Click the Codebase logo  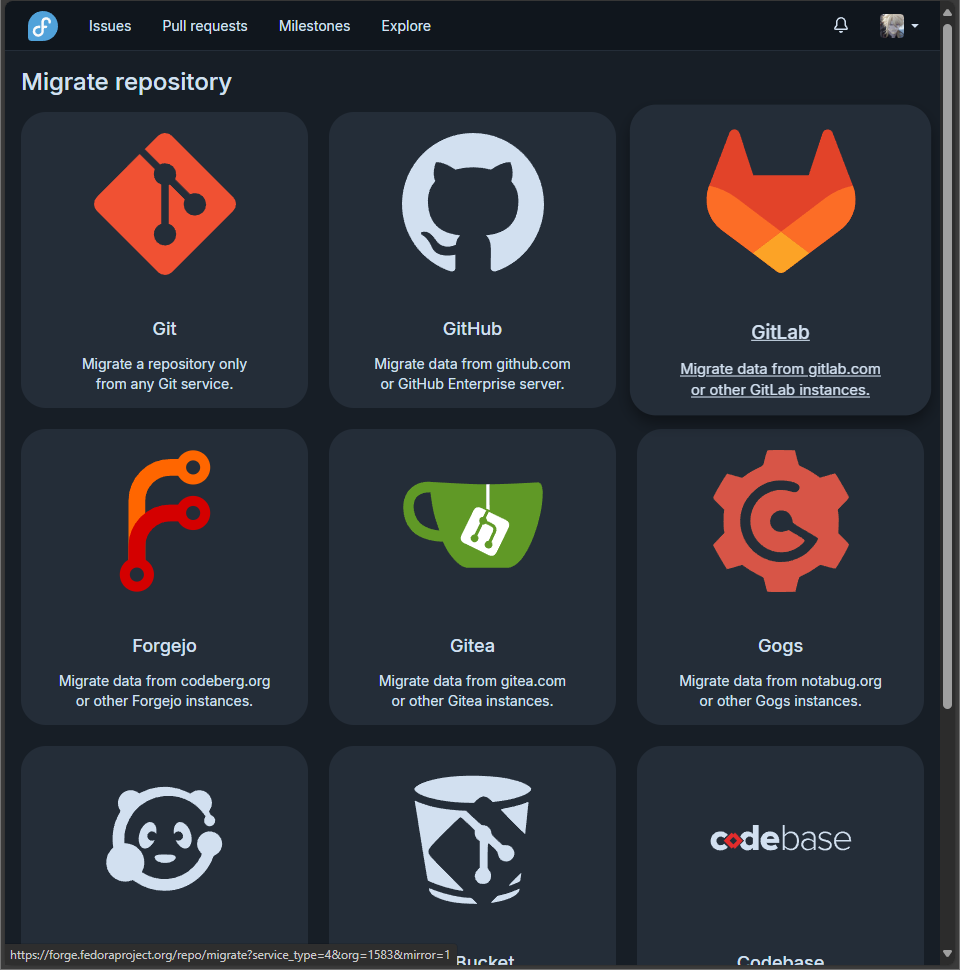point(780,838)
